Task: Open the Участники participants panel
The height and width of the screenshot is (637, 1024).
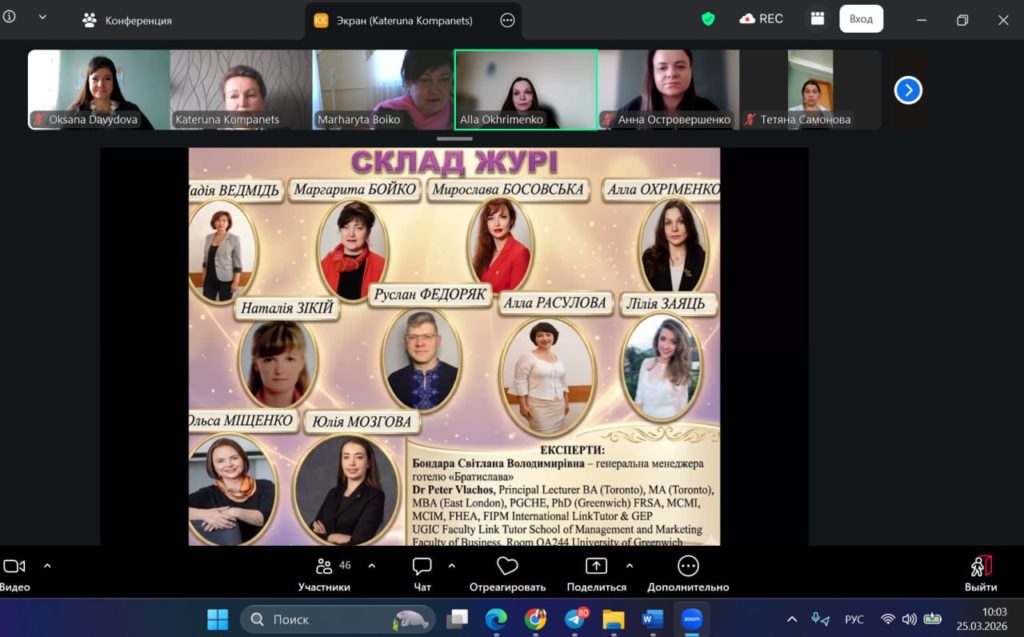Action: (x=324, y=573)
